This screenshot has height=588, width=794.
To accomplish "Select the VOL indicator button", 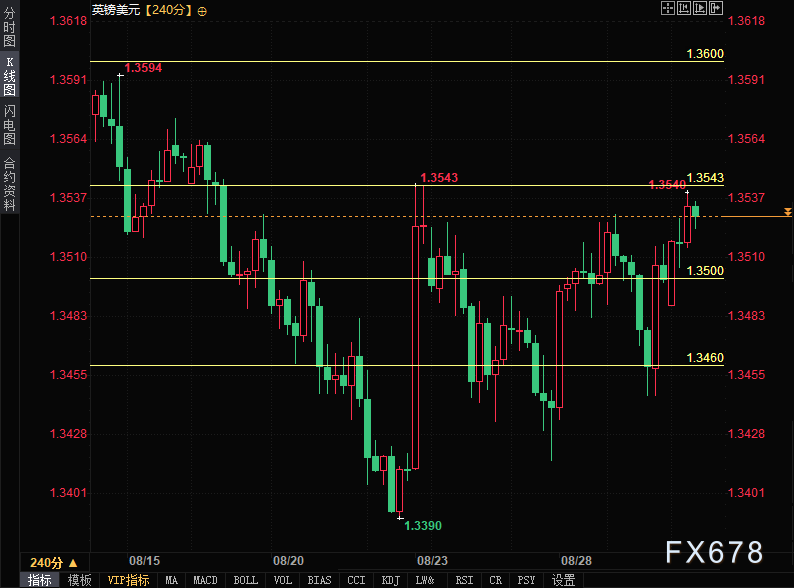I will coord(283,580).
